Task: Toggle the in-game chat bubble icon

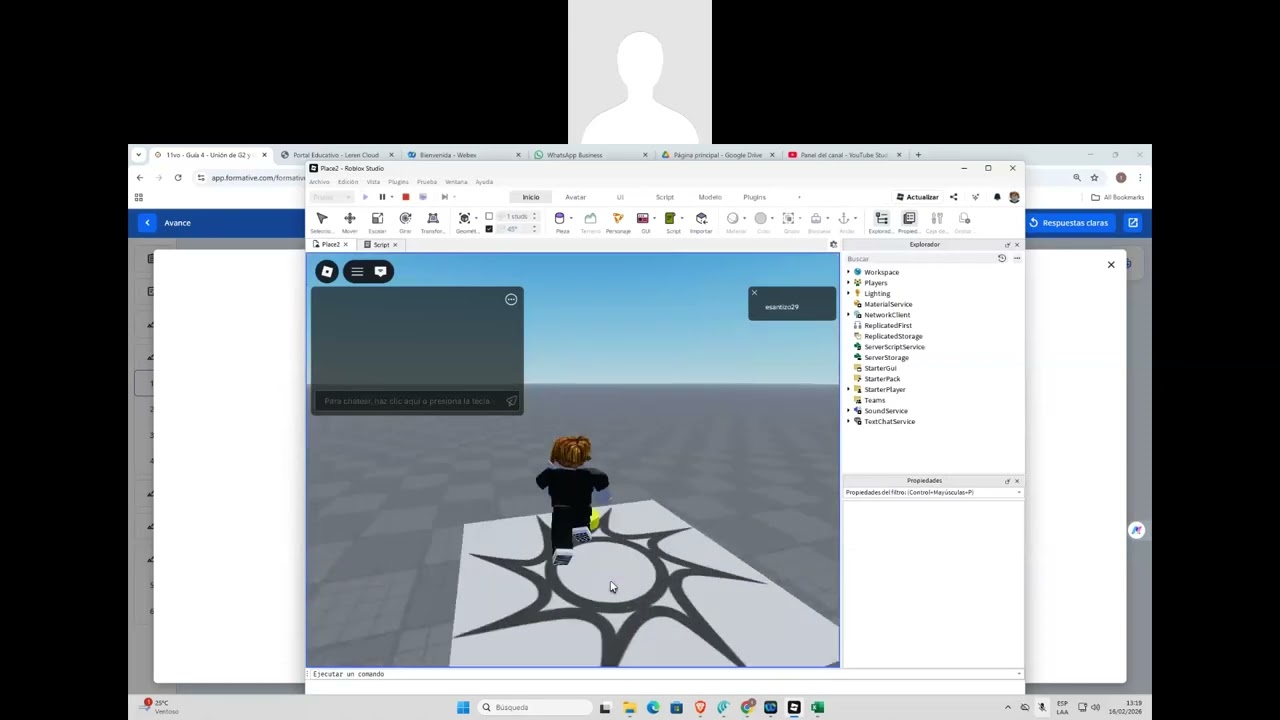Action: (x=380, y=271)
